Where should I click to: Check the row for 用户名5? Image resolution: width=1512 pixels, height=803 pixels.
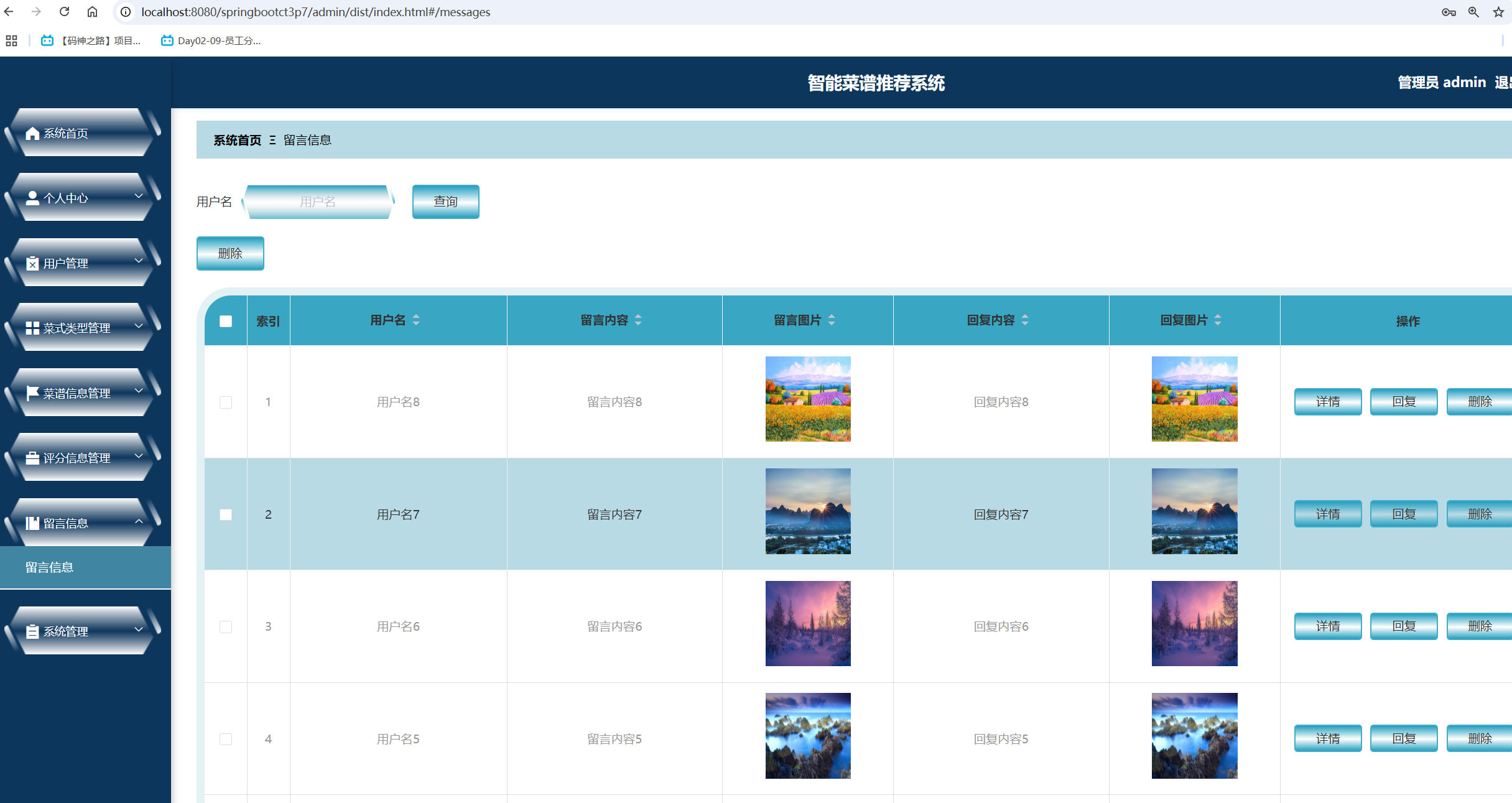[226, 739]
